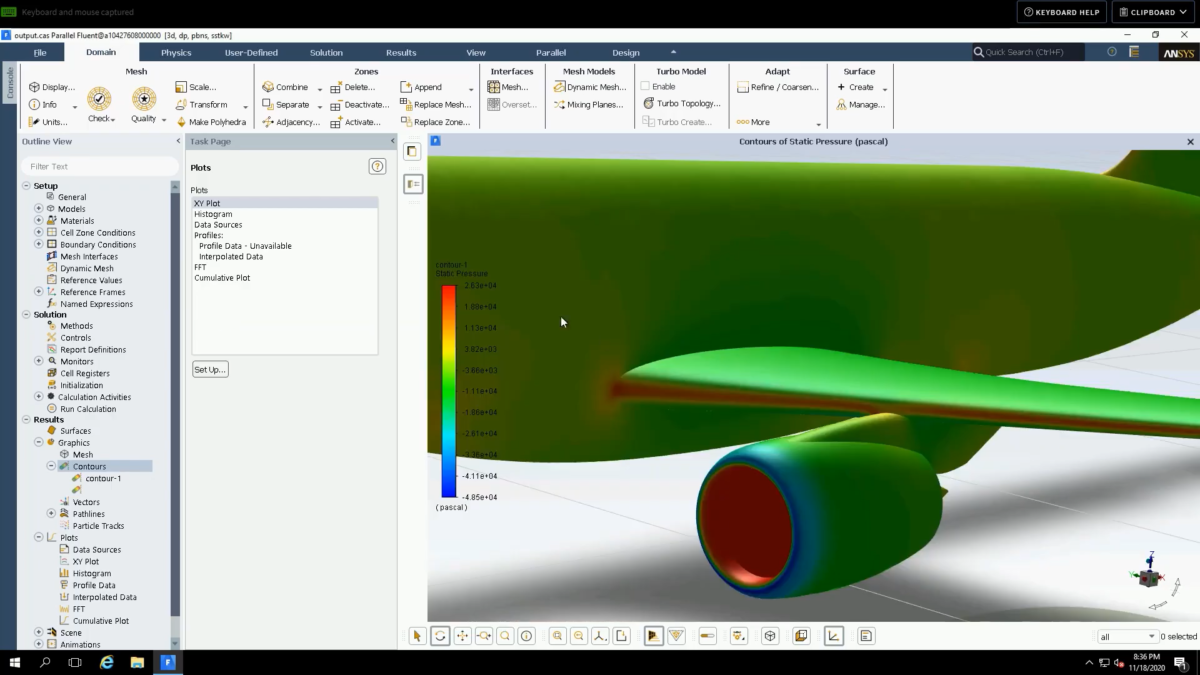This screenshot has width=1200, height=675.
Task: Click the mesh Quality icon
Action: pos(144,98)
